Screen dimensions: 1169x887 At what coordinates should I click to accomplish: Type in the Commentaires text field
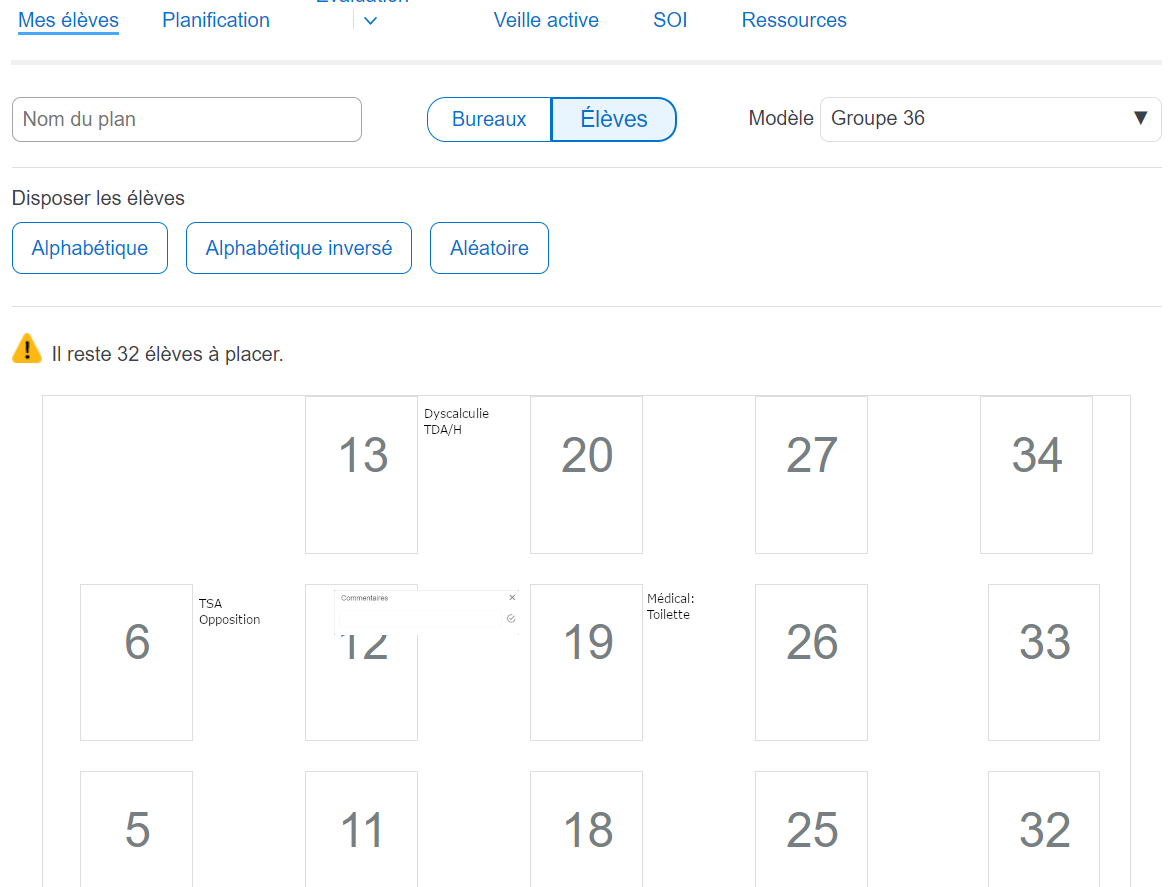click(420, 619)
